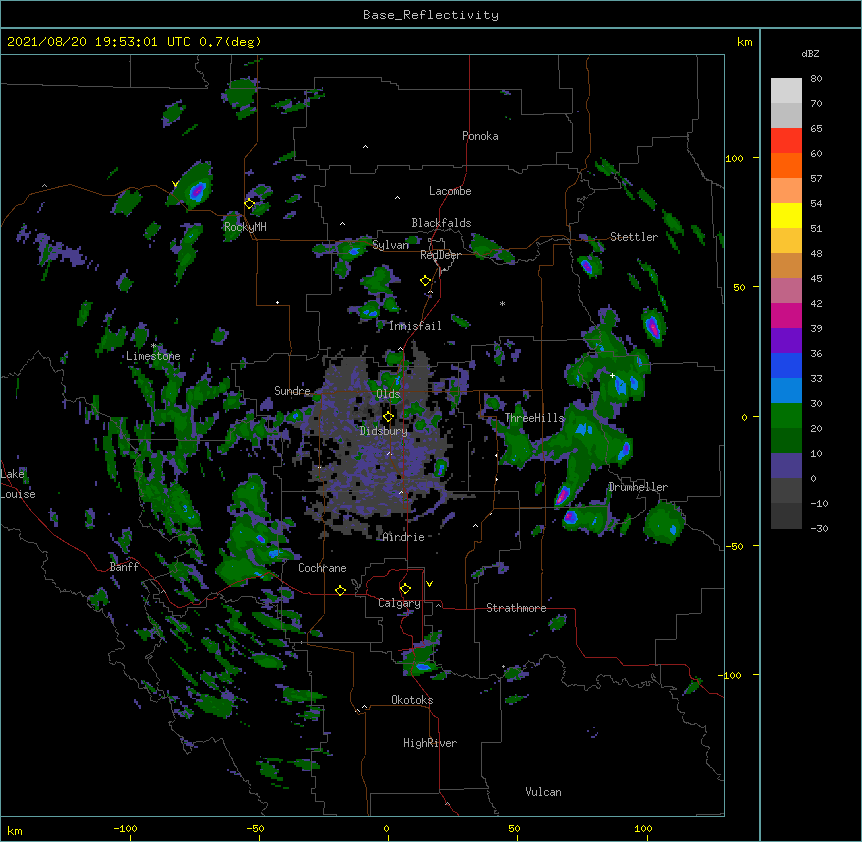Click the yellow V marker northwest of RockyMH
Screen dimensions: 862x842
click(x=175, y=184)
